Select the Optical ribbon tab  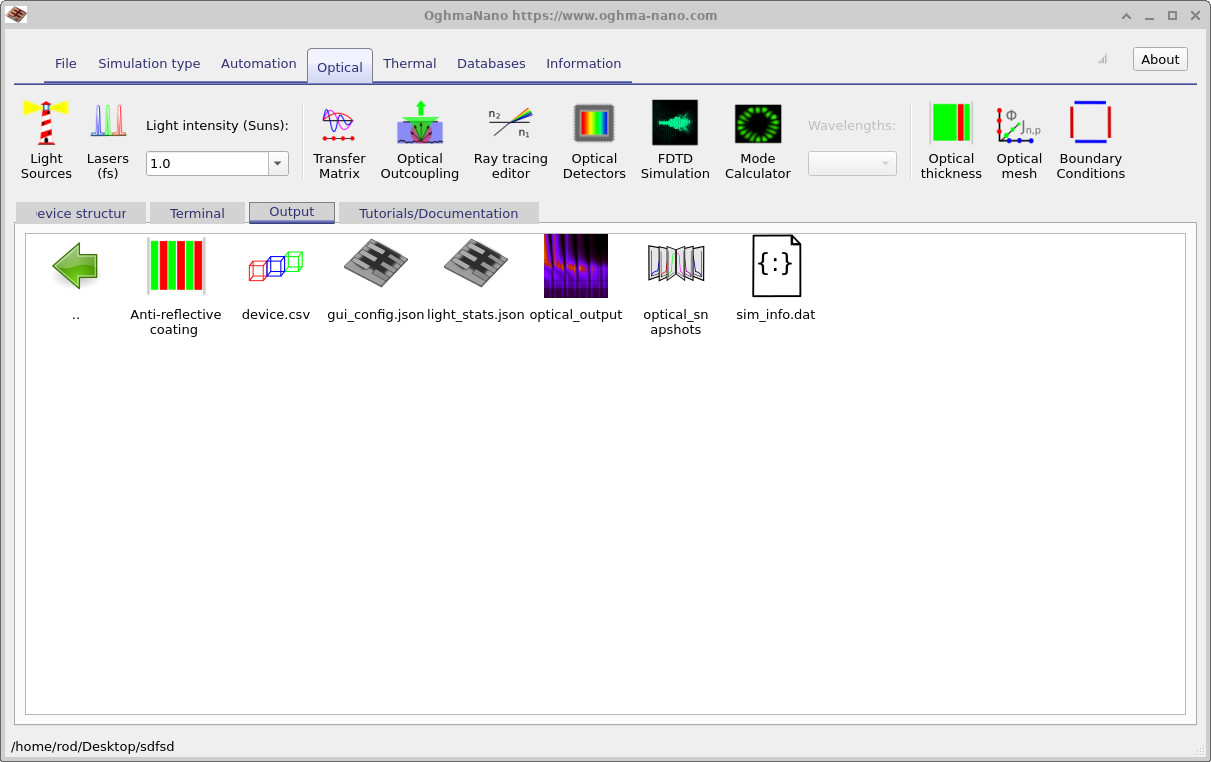340,66
